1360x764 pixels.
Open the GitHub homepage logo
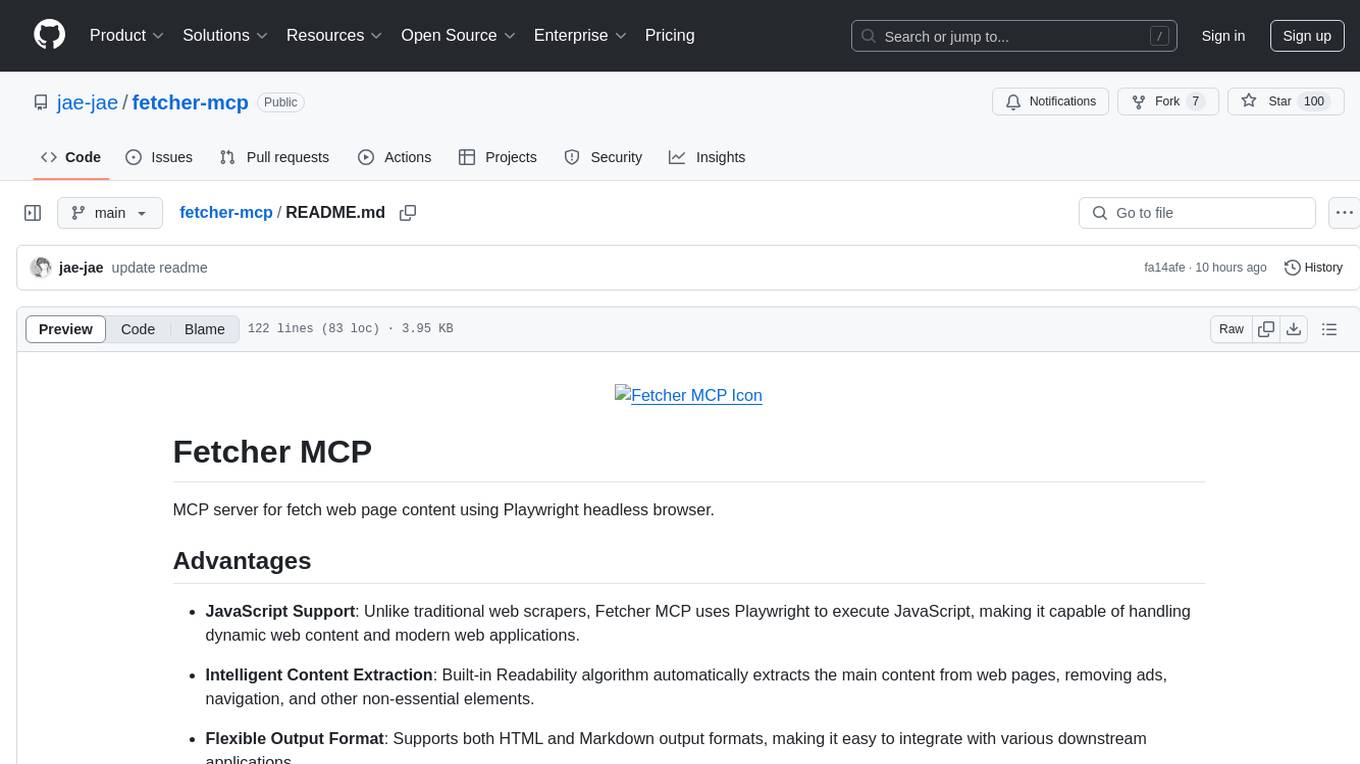click(x=49, y=35)
